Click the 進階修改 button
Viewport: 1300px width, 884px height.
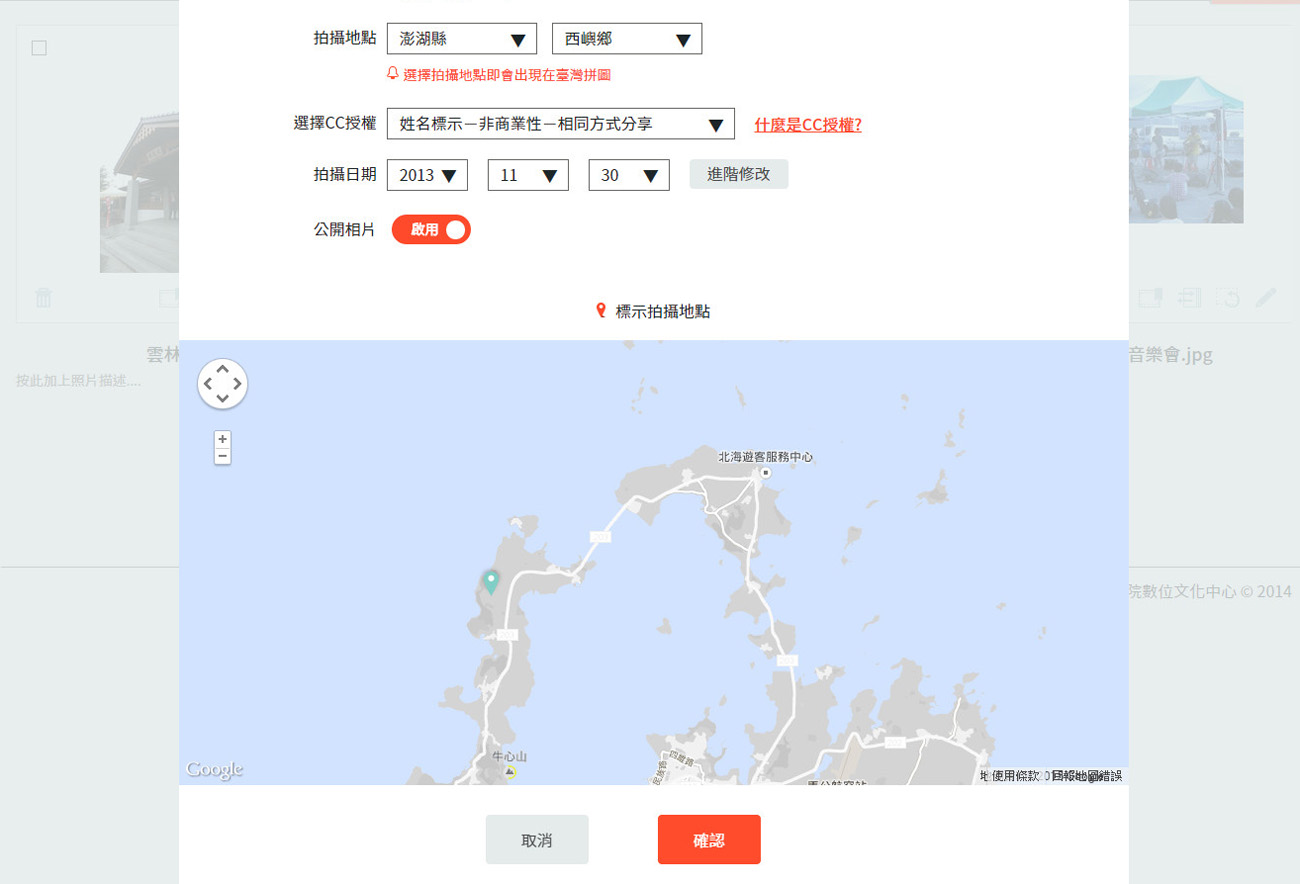pos(738,174)
